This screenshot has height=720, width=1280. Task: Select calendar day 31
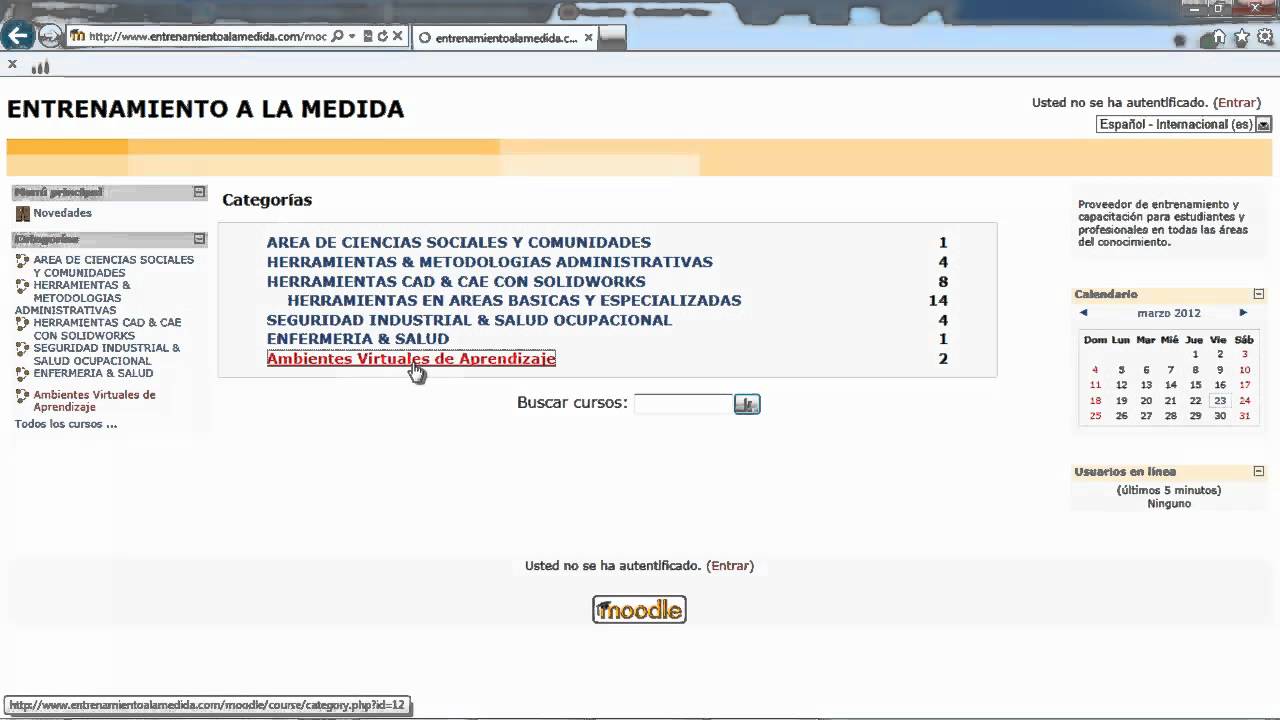point(1244,416)
